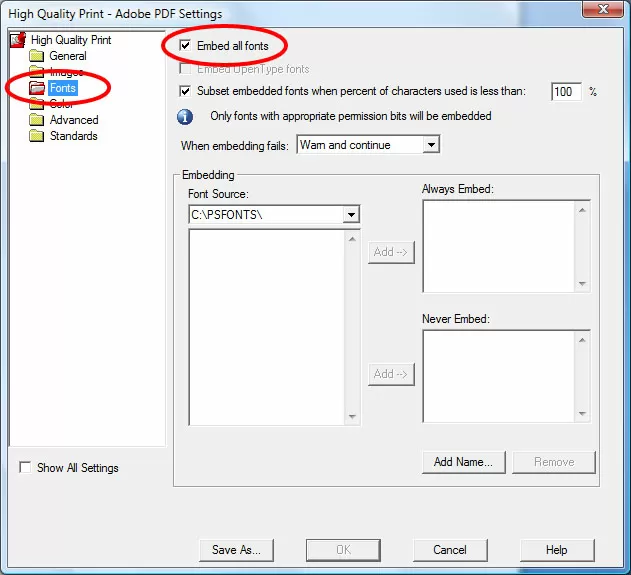Click the blue info icon
The image size is (631, 575).
coord(185,117)
